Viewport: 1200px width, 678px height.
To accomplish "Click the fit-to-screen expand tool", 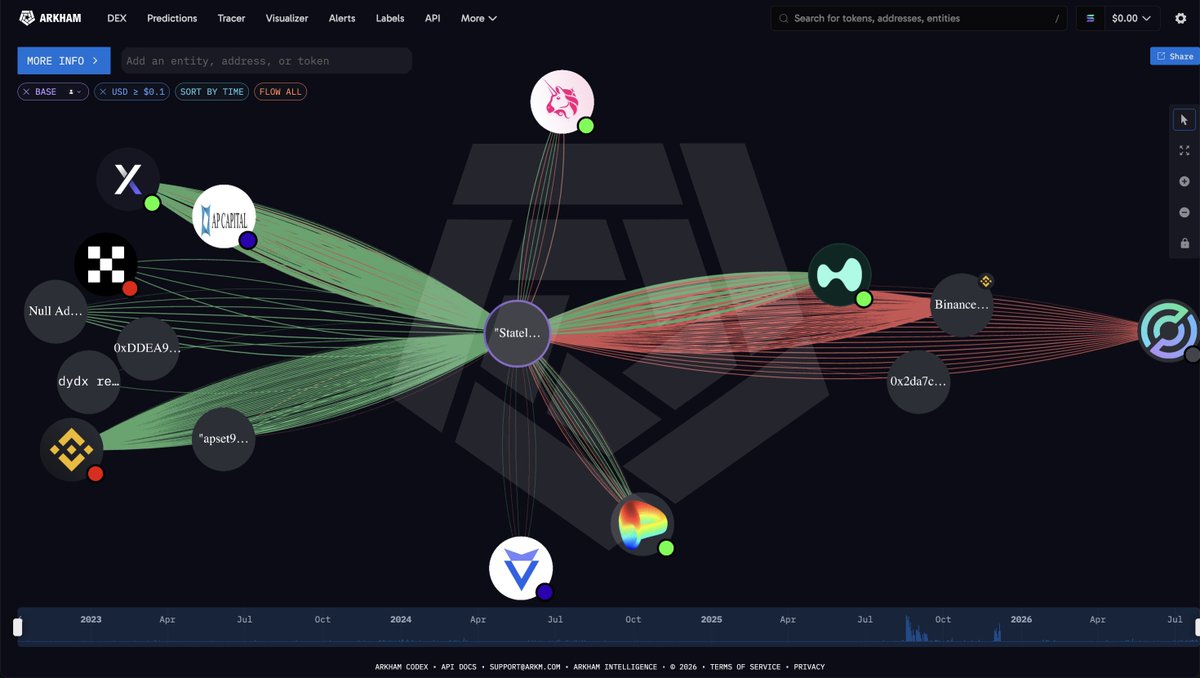I will tap(1185, 151).
